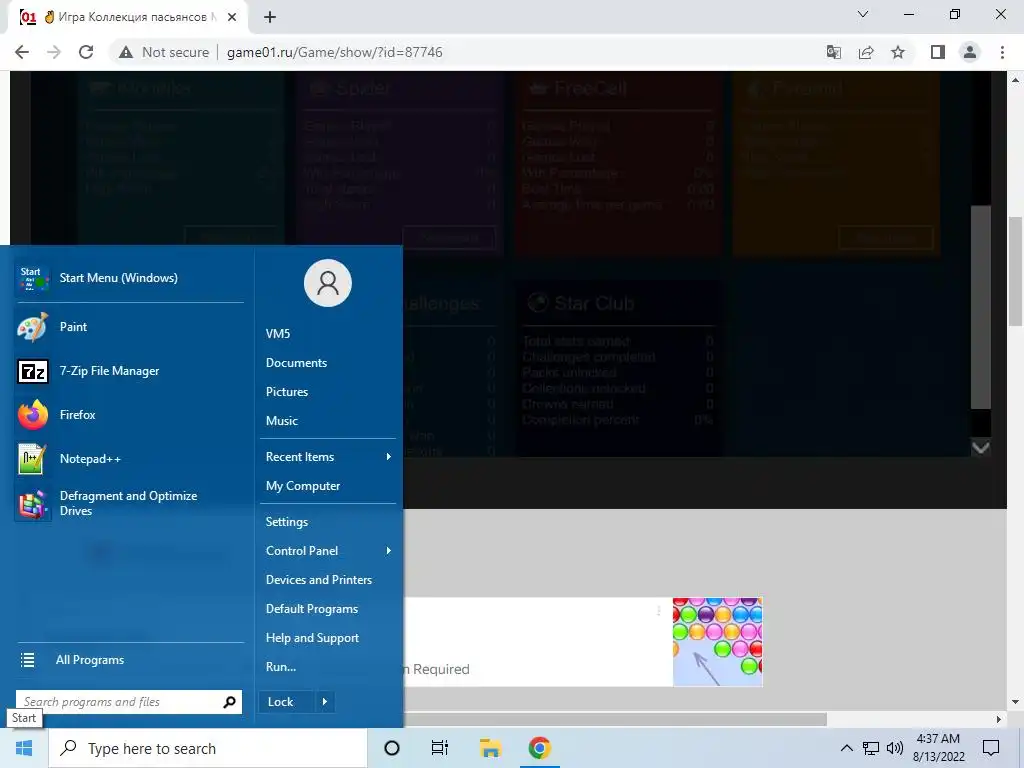
Task: Open the notification center icon
Action: [x=991, y=748]
